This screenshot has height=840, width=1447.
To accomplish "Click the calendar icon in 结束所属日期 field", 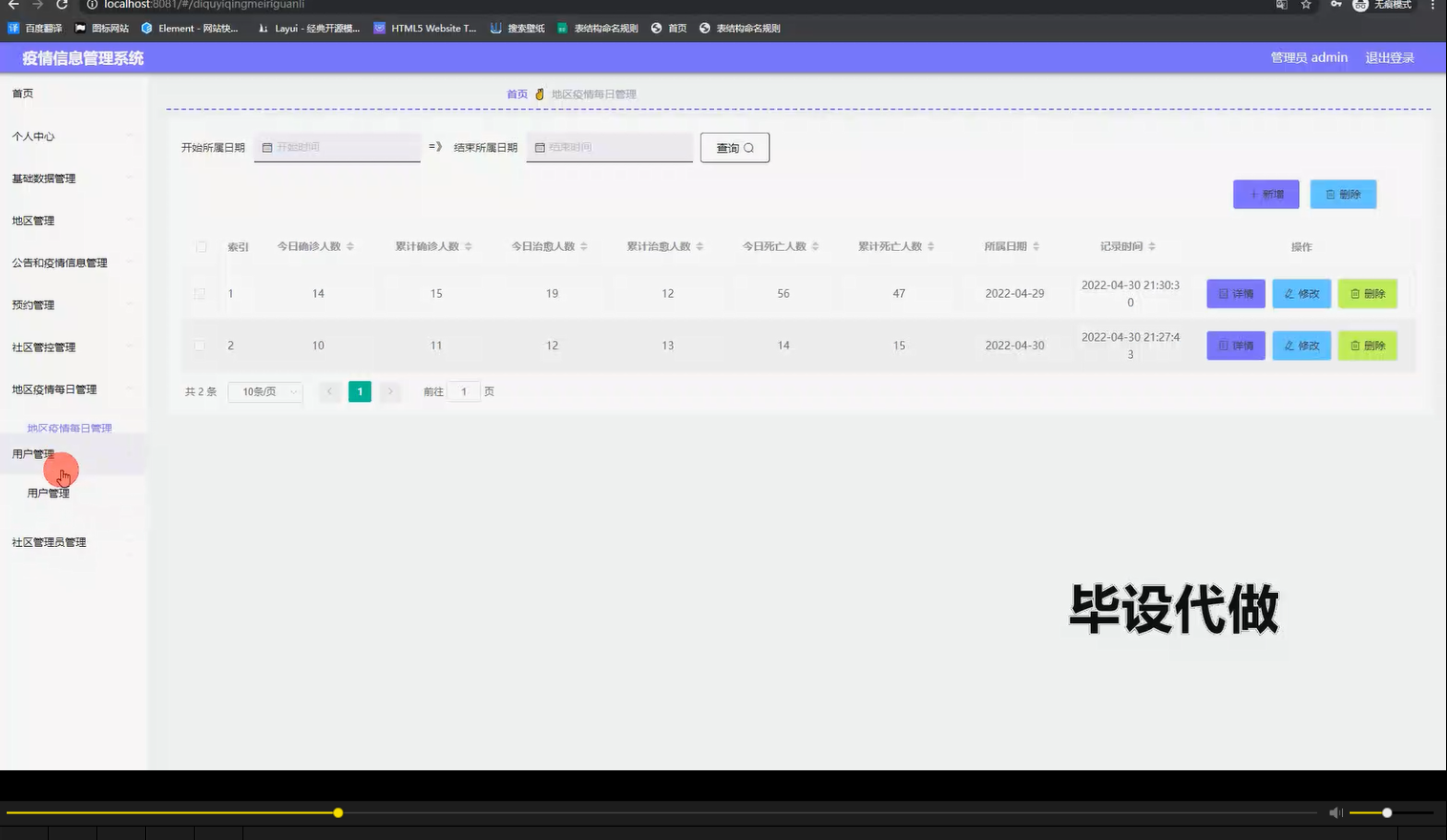I will (x=540, y=147).
